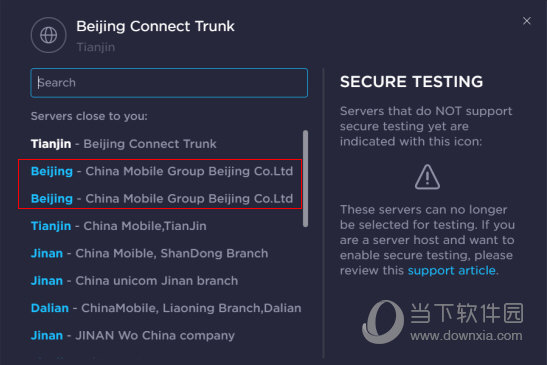Click the www.downxia.com watermark text

[466, 336]
